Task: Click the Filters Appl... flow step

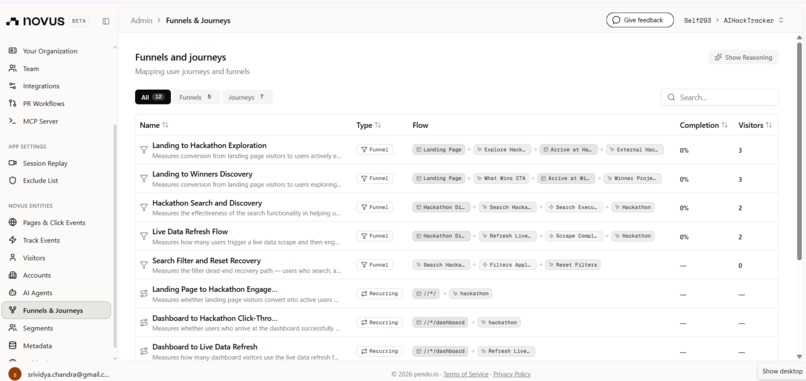Action: pos(508,265)
